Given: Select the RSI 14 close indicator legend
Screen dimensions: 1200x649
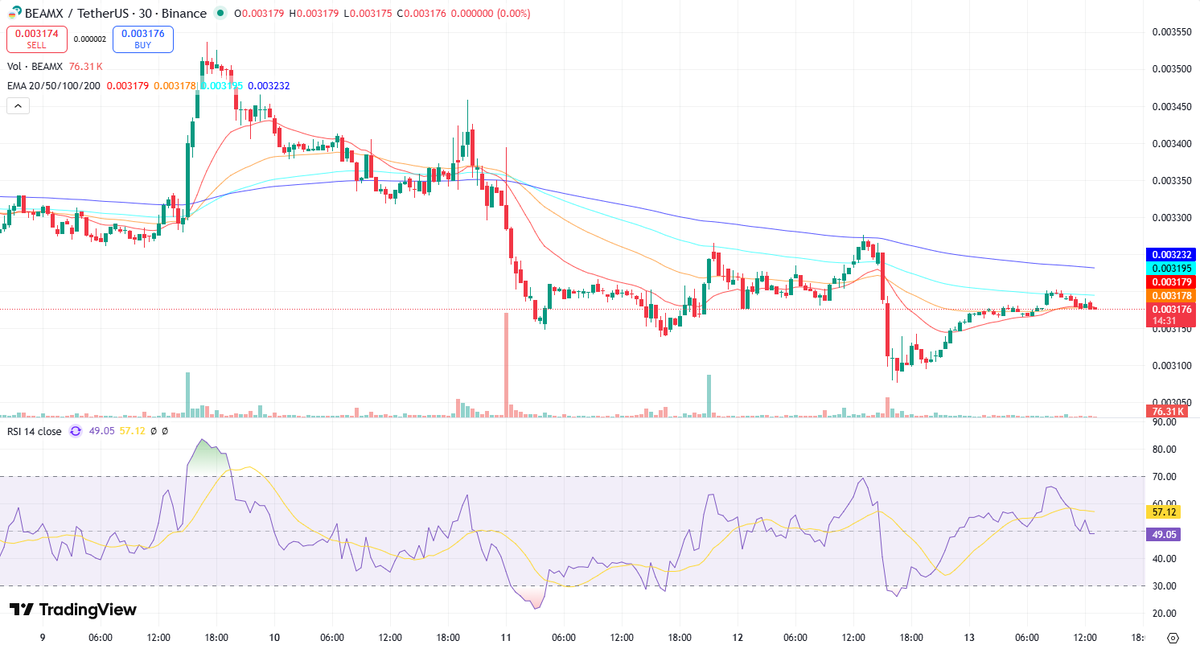Looking at the screenshot, I should tap(34, 432).
